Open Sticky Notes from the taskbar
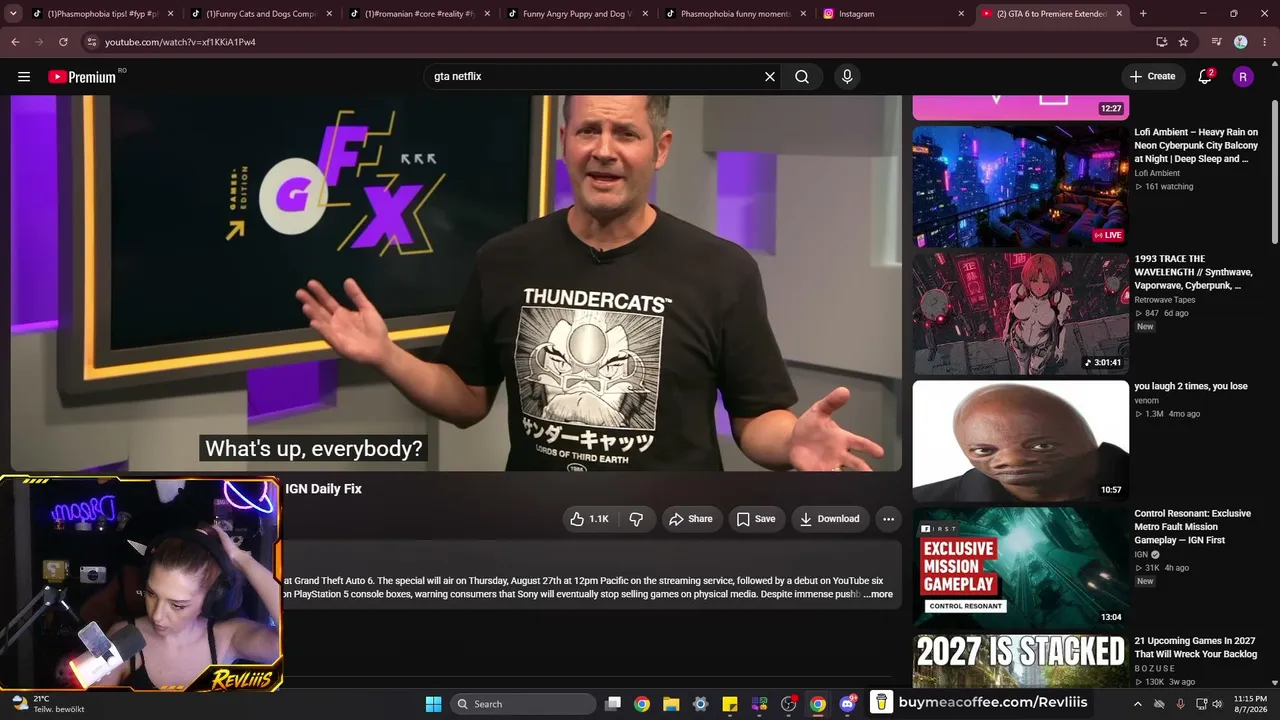The height and width of the screenshot is (720, 1280). point(730,704)
